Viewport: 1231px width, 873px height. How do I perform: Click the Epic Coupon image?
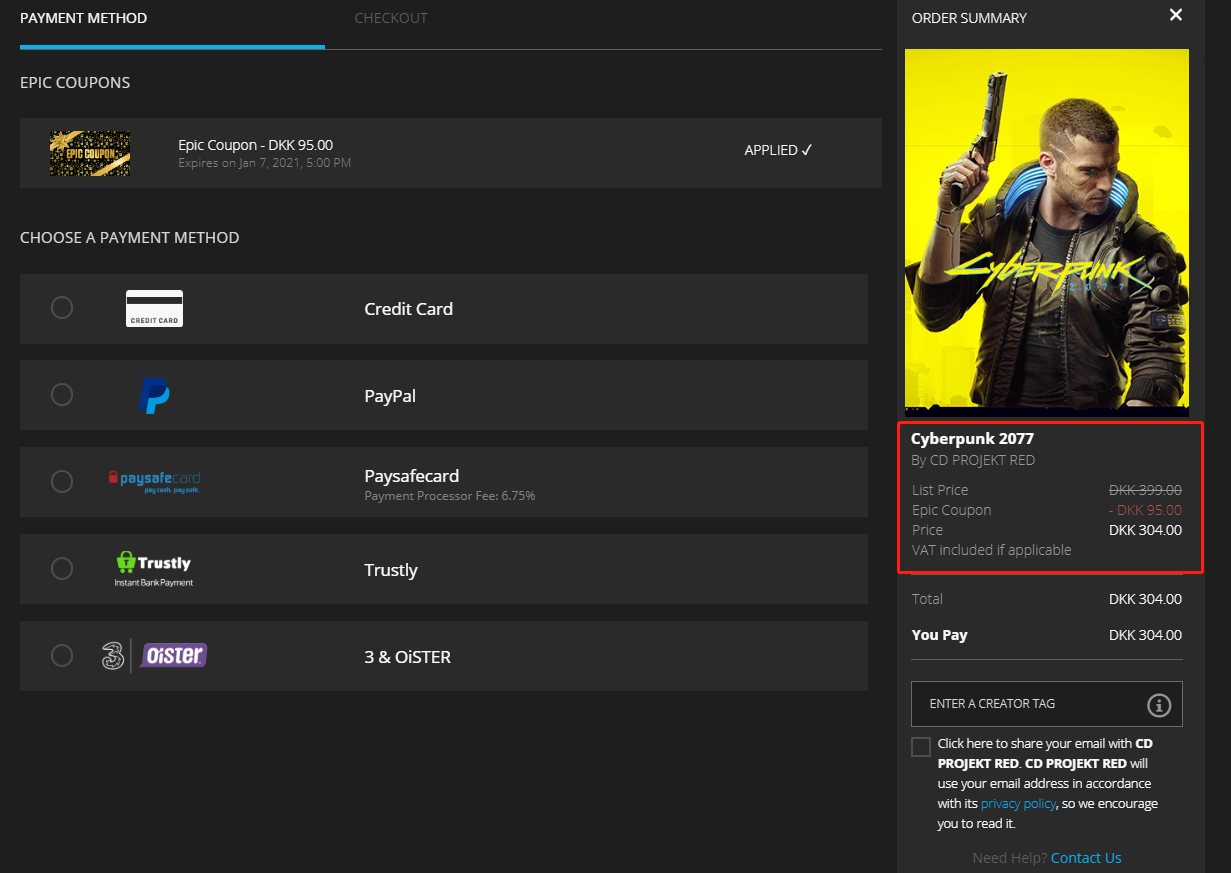90,153
